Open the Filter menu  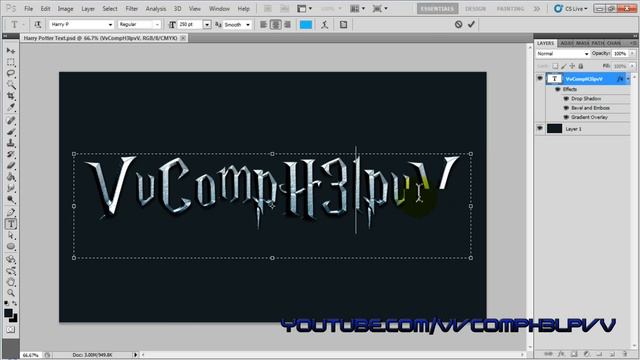[x=131, y=9]
